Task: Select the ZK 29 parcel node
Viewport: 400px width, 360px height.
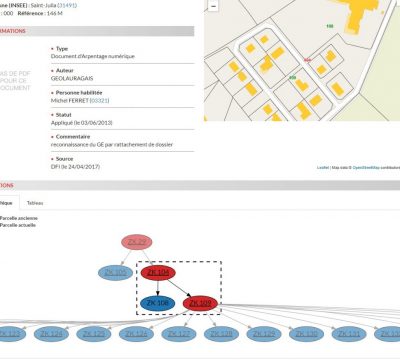Action: coord(137,242)
